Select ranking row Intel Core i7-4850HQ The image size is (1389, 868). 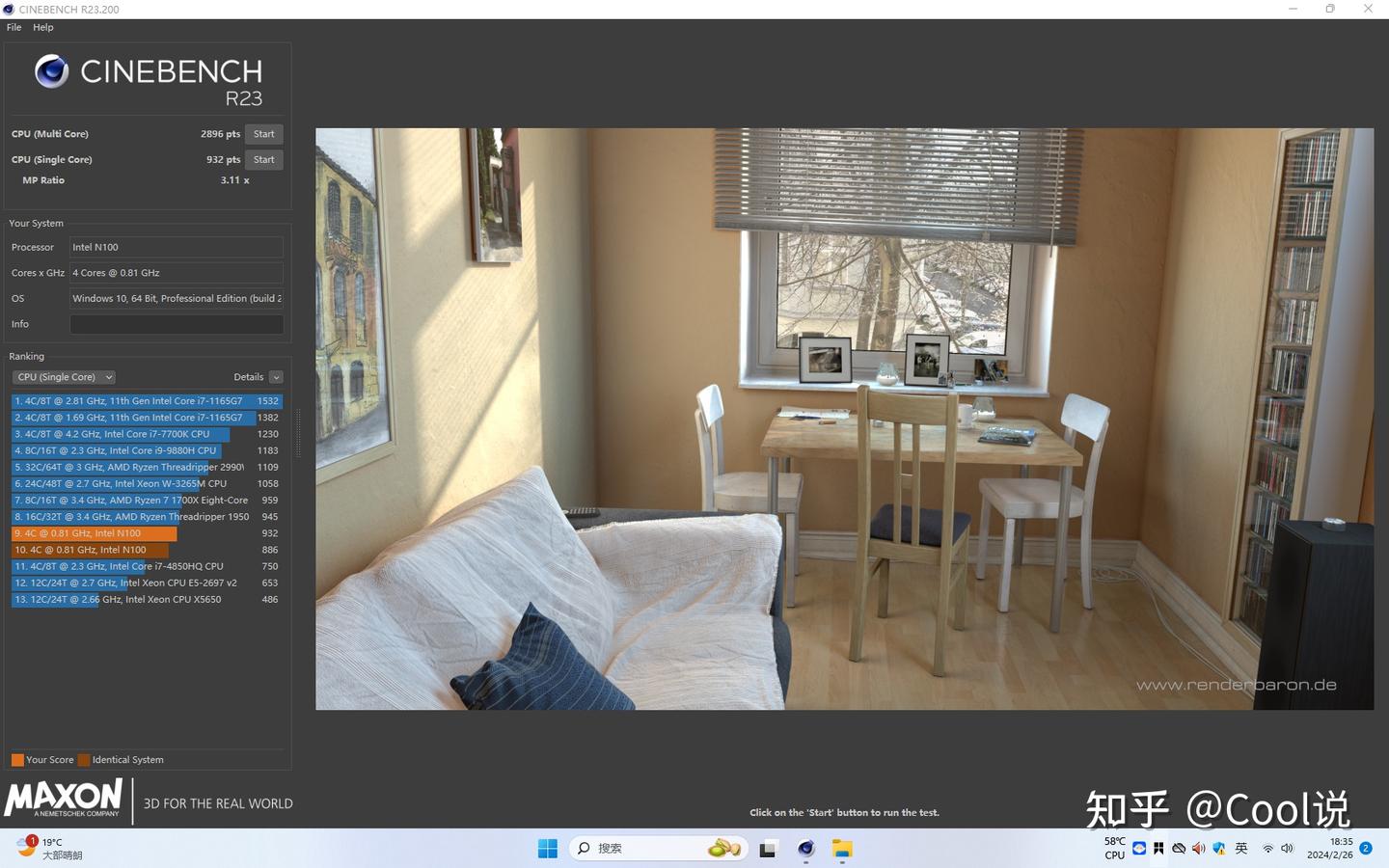click(x=147, y=566)
